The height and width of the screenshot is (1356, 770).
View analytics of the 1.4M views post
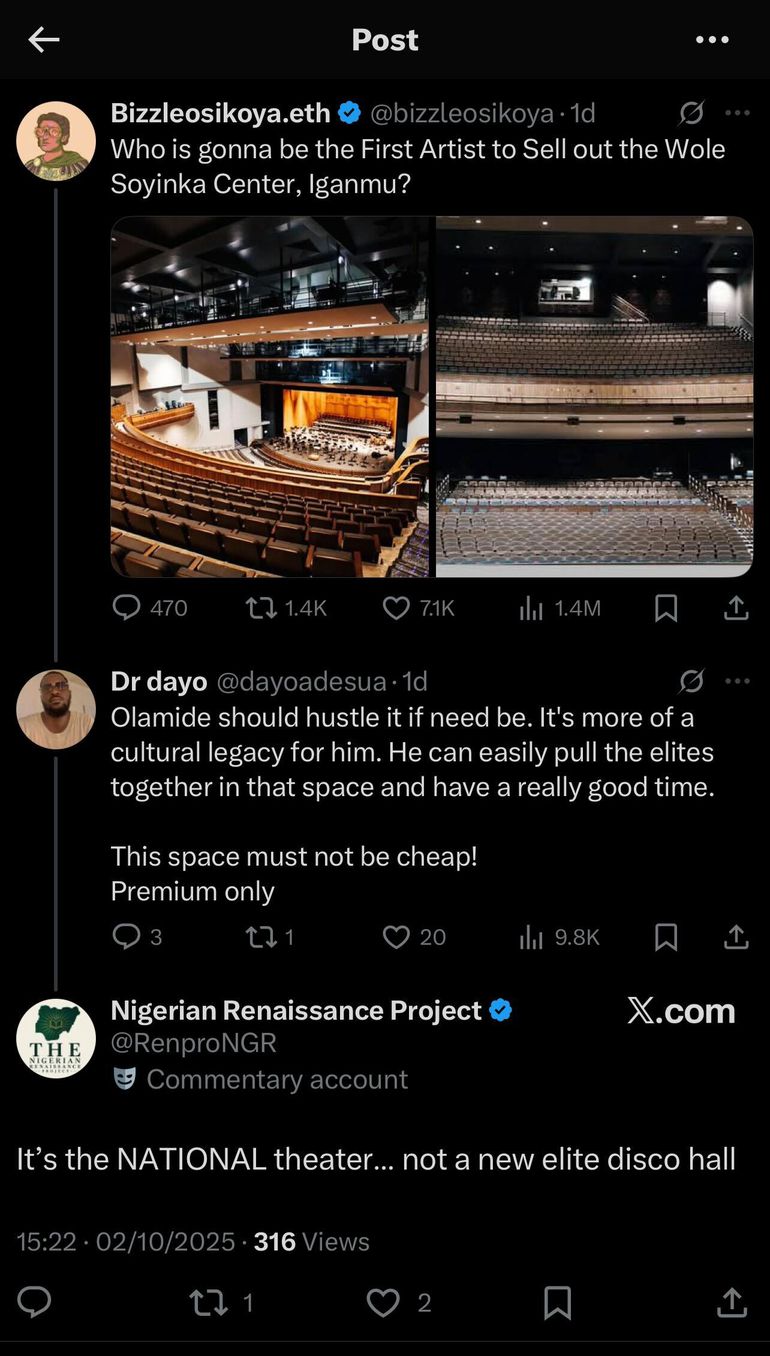point(531,608)
